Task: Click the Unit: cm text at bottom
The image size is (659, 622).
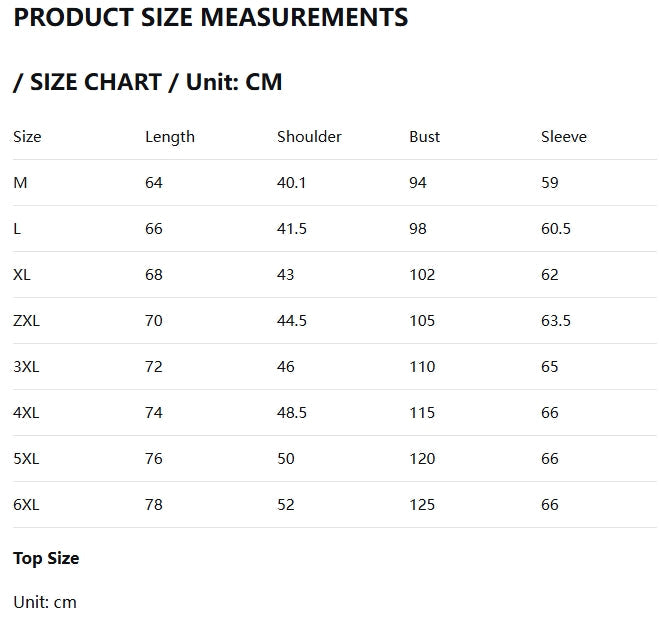Action: 45,602
